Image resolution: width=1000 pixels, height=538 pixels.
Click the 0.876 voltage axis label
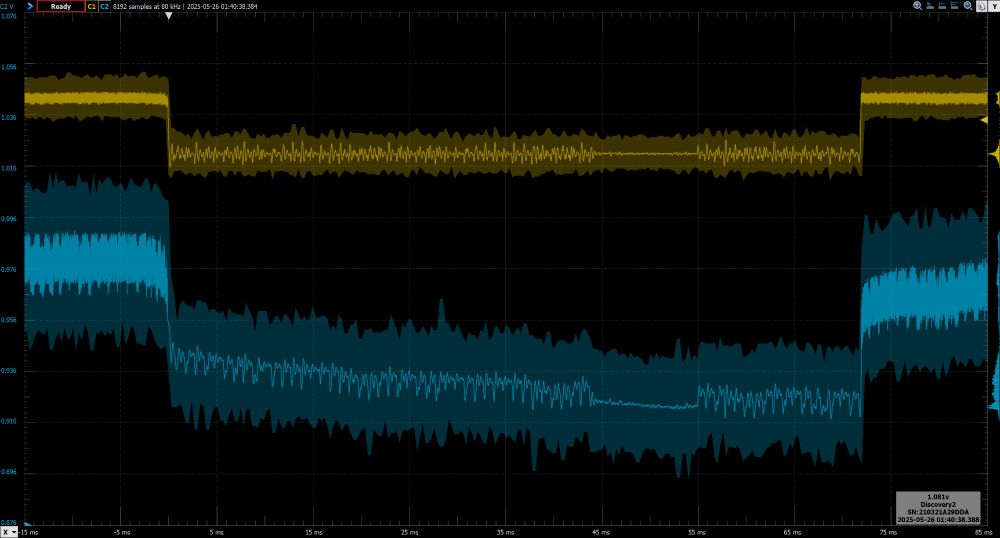(x=9, y=523)
